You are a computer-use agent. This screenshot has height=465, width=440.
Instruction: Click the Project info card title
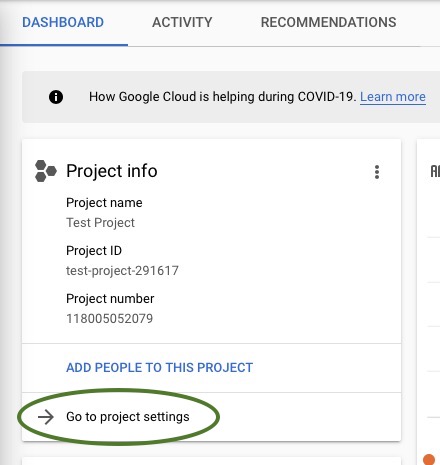112,171
